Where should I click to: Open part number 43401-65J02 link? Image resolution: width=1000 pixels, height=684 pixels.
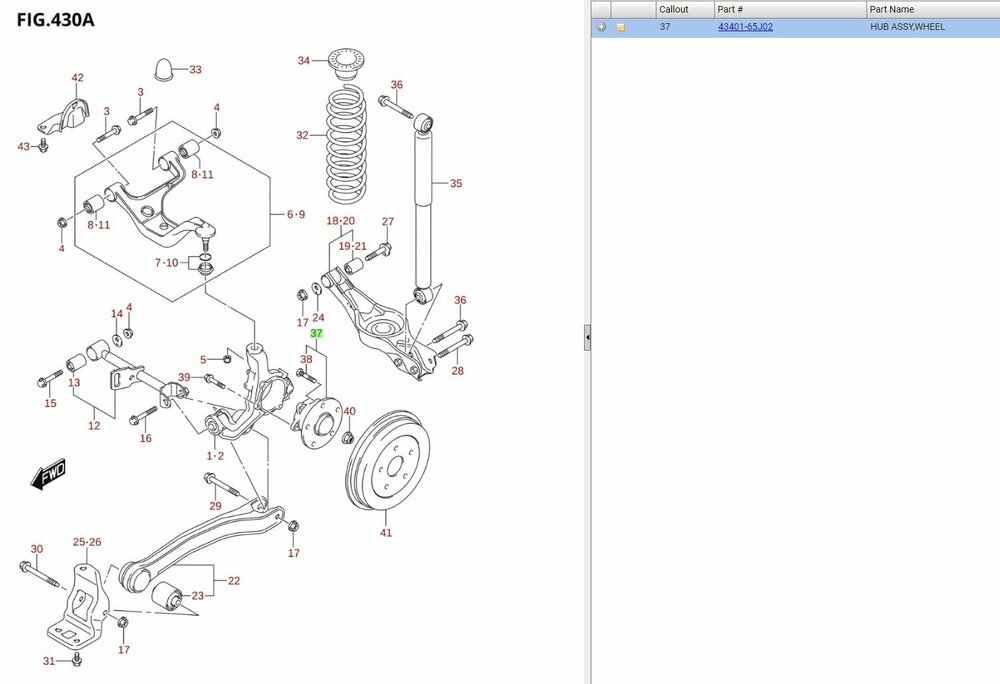[745, 27]
